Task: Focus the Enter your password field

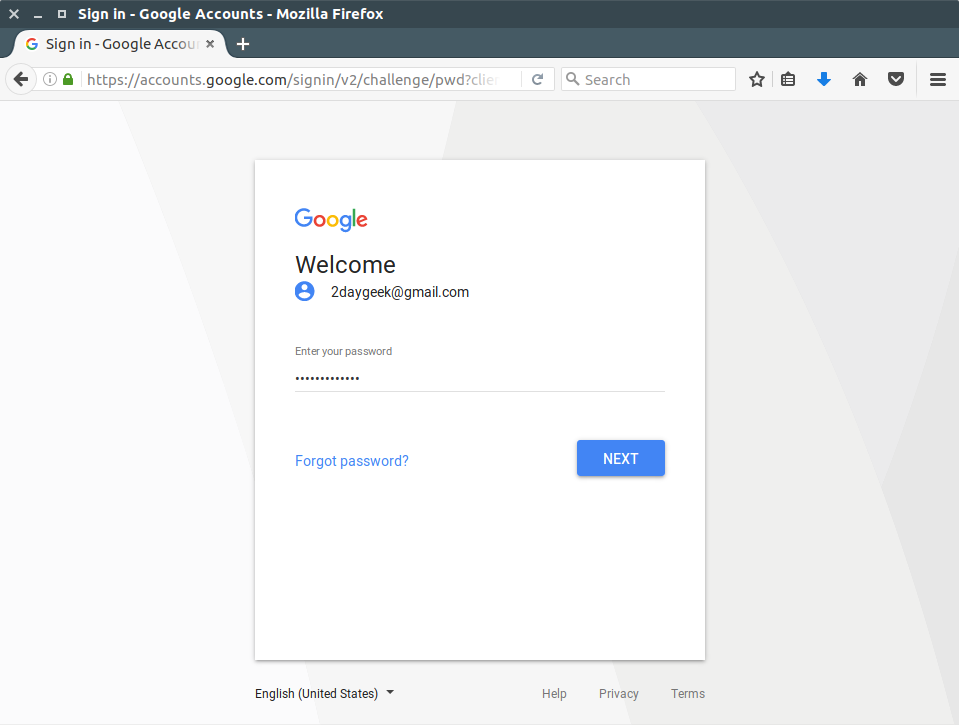Action: (480, 378)
